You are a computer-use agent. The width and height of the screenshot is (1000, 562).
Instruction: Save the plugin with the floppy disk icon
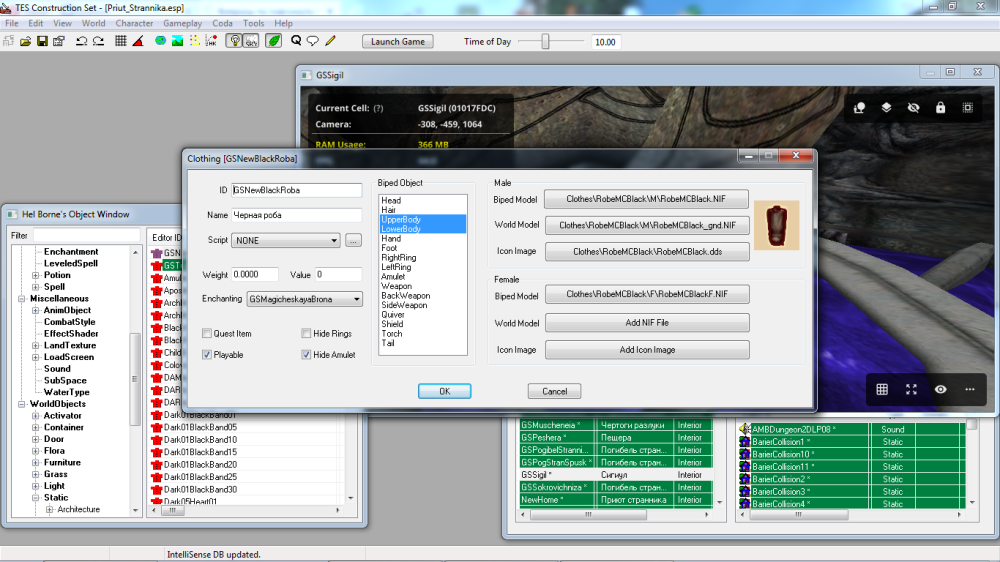point(42,41)
